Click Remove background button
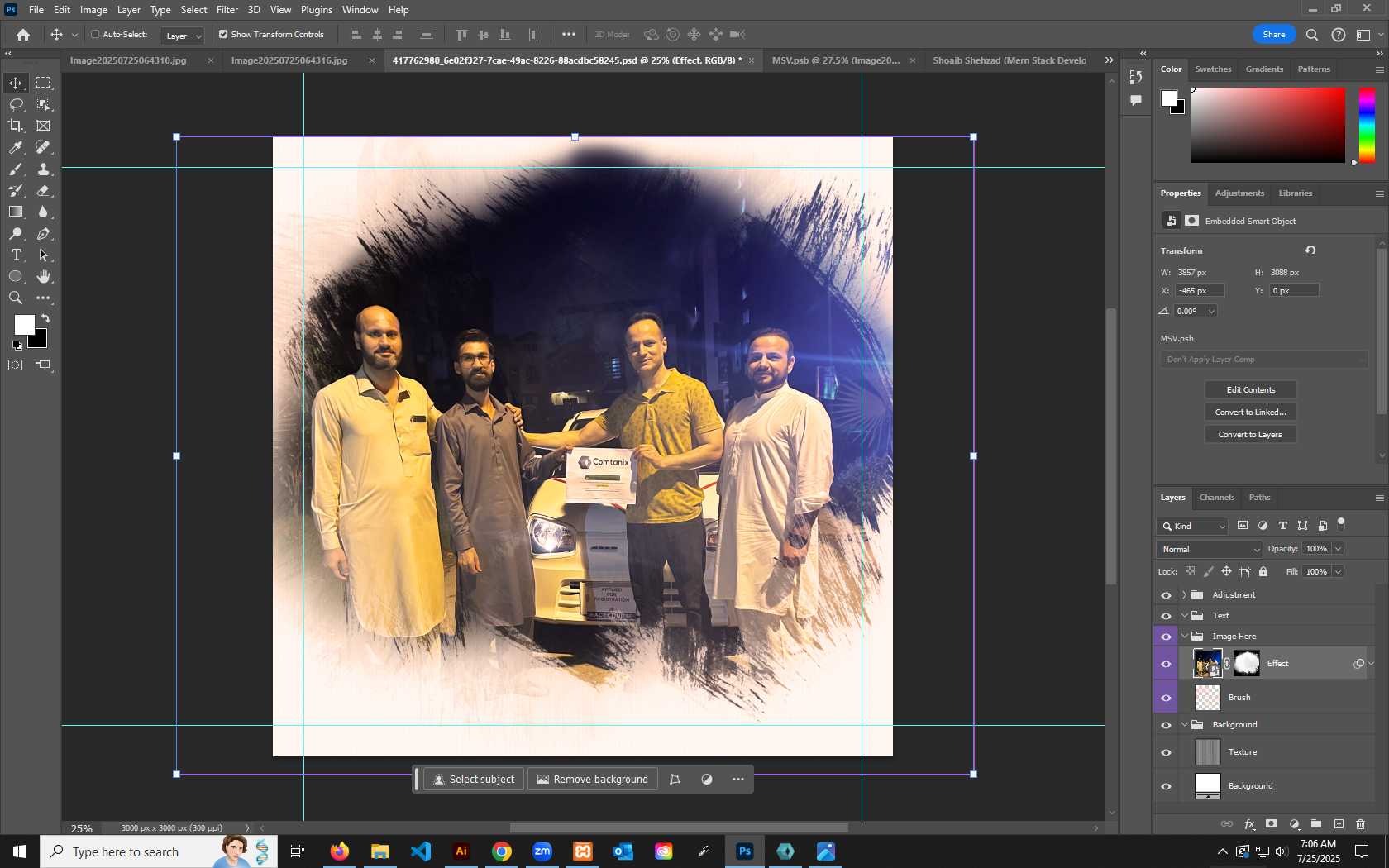Image resolution: width=1389 pixels, height=868 pixels. tap(593, 780)
